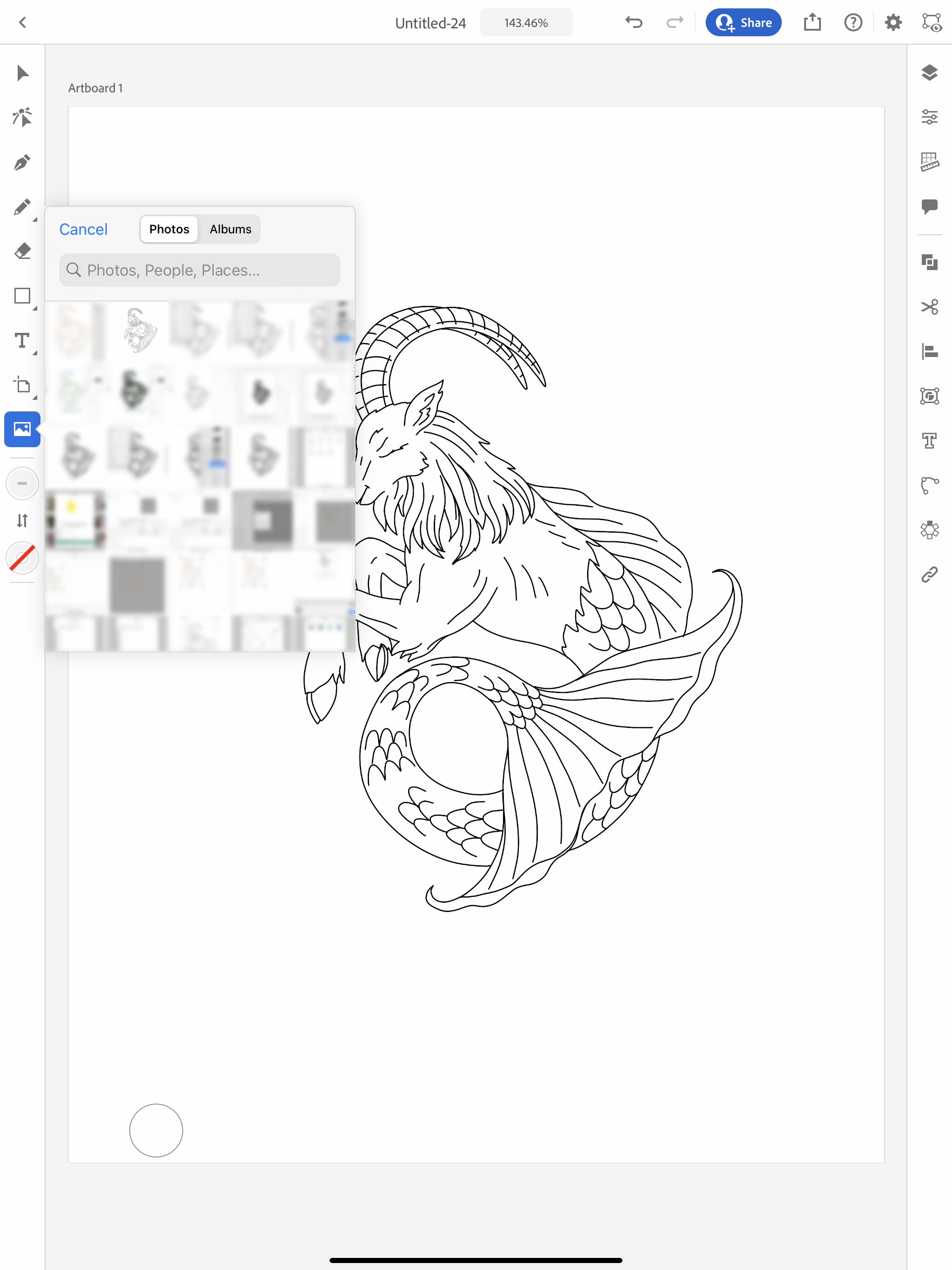Open app settings gear
The height and width of the screenshot is (1270, 952).
[893, 22]
